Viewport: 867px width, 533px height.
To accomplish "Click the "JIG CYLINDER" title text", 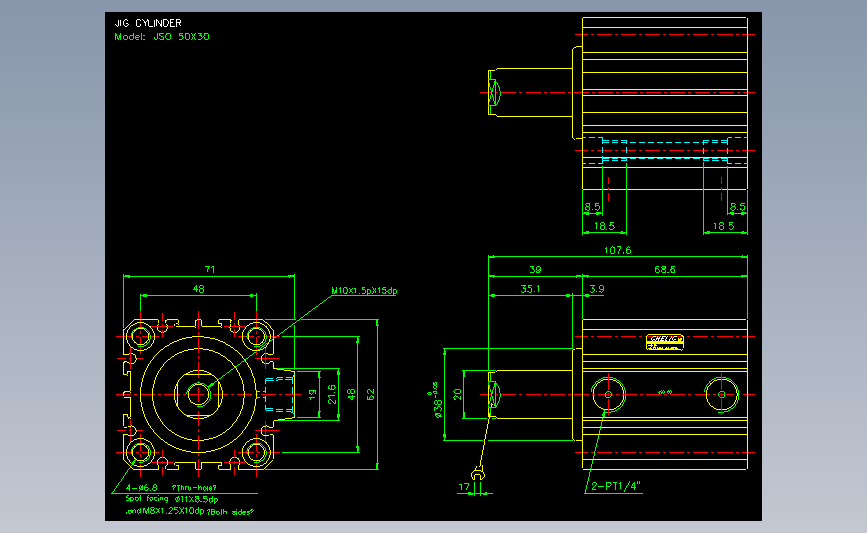I will pyautogui.click(x=148, y=23).
